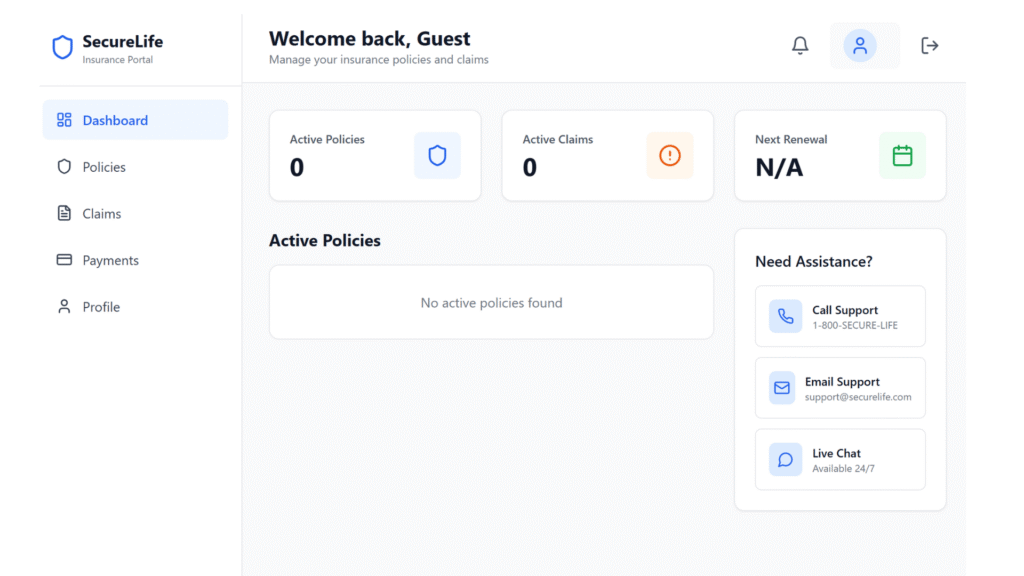
Task: Click the chat bubble icon for Live Chat
Action: coord(785,459)
